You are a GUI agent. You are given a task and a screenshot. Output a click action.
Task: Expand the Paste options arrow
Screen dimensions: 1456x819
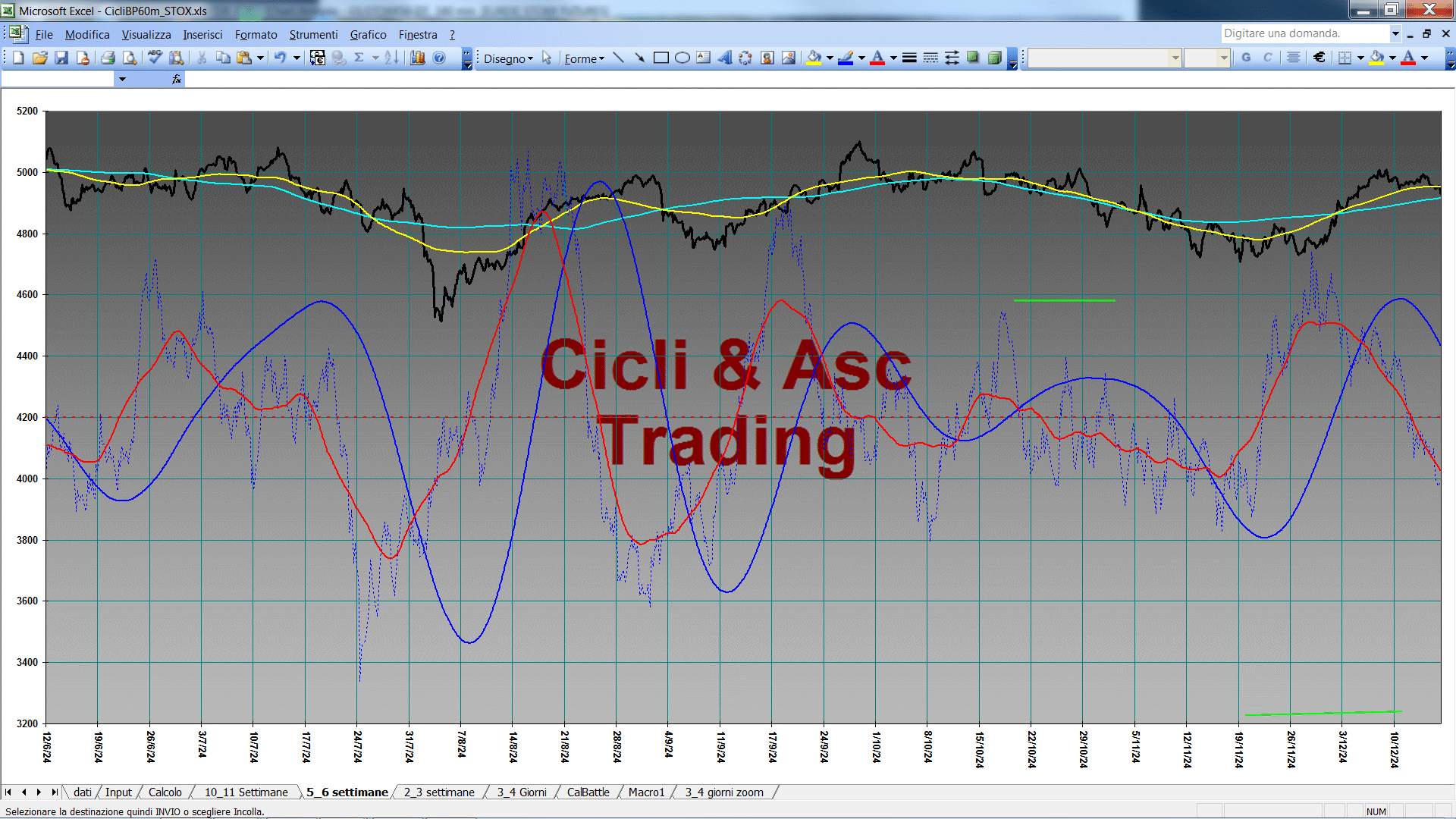pos(260,58)
